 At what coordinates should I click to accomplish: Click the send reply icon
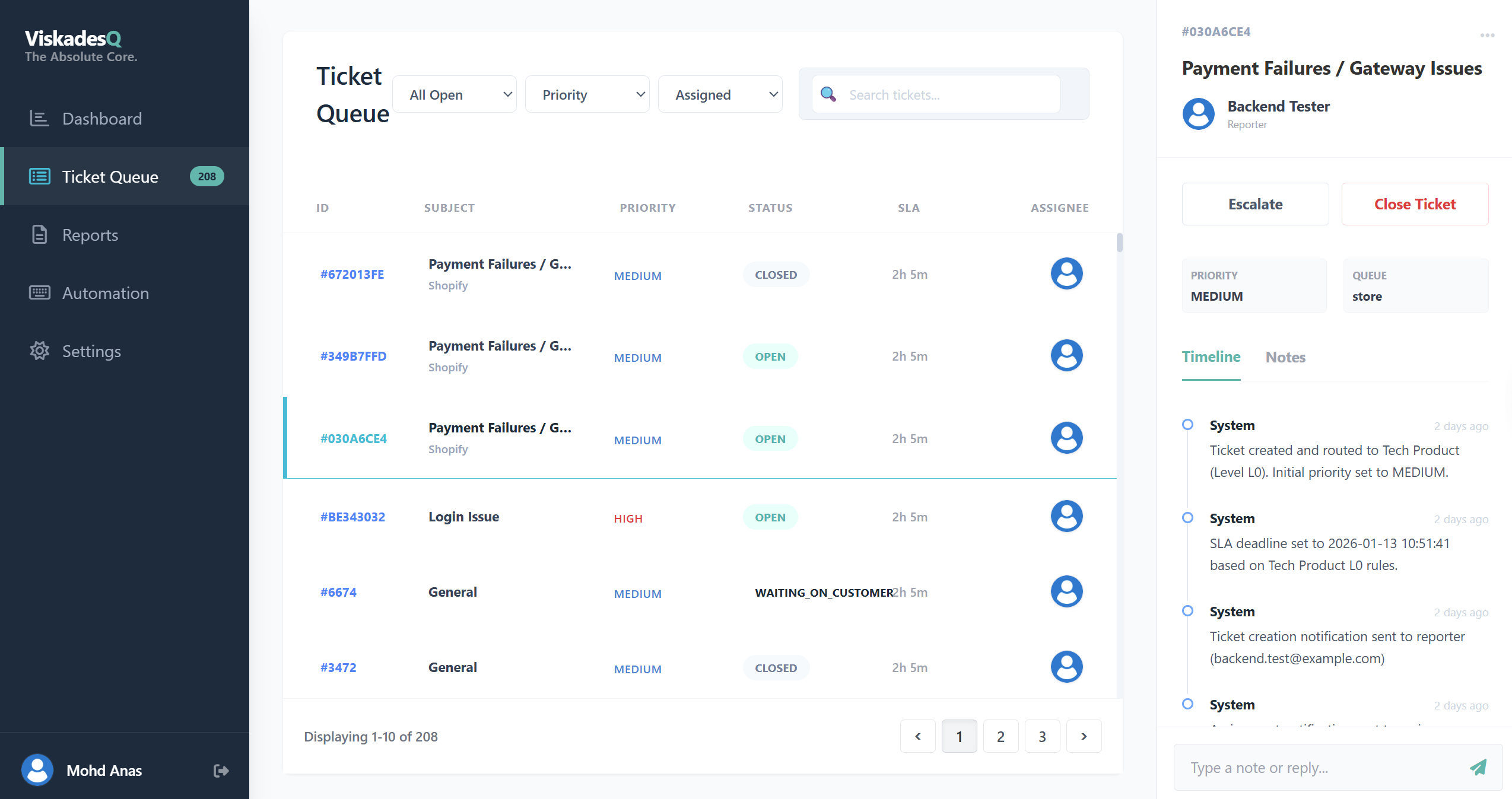click(x=1477, y=767)
